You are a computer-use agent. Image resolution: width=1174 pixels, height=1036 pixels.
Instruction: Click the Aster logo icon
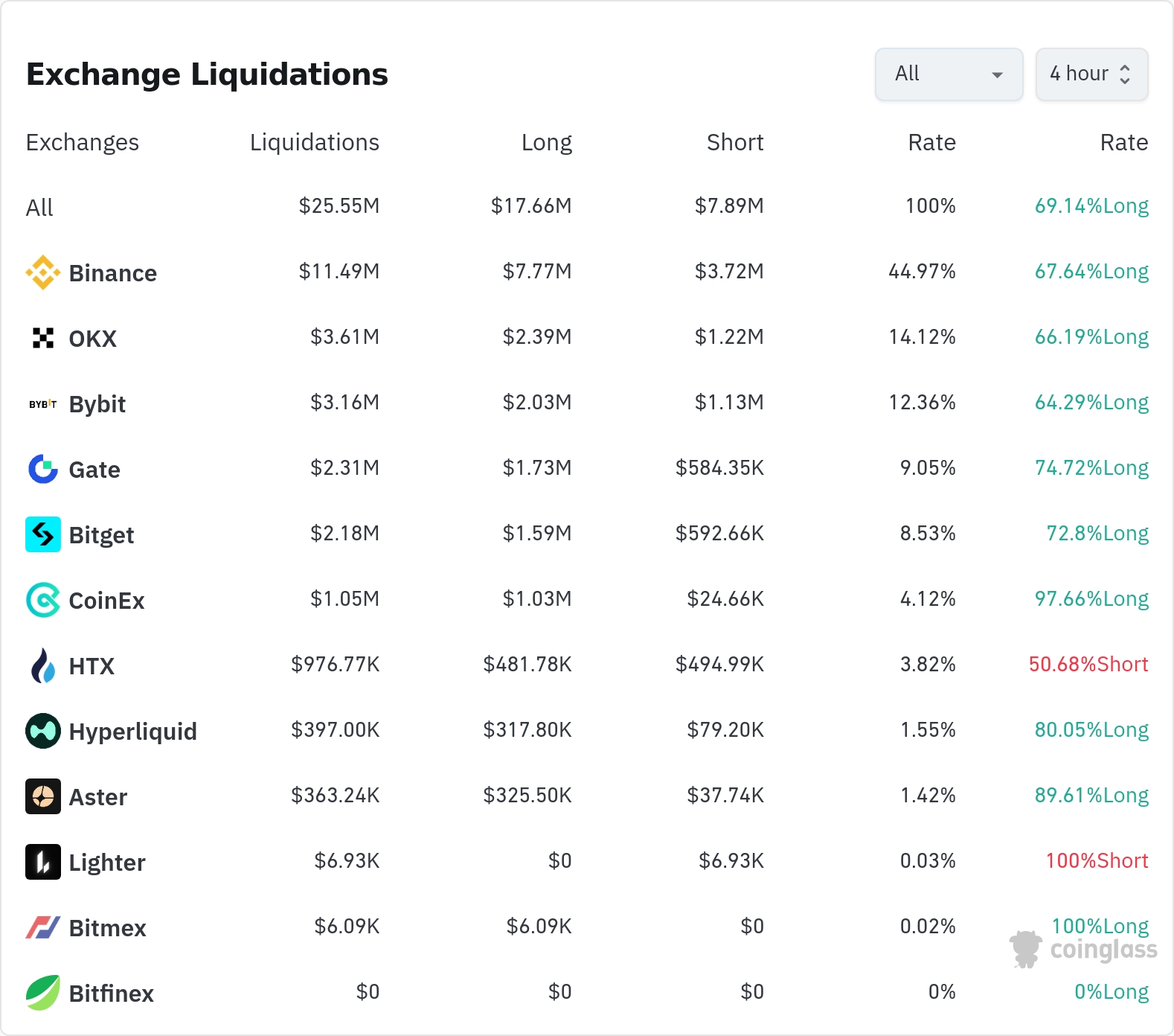[43, 797]
